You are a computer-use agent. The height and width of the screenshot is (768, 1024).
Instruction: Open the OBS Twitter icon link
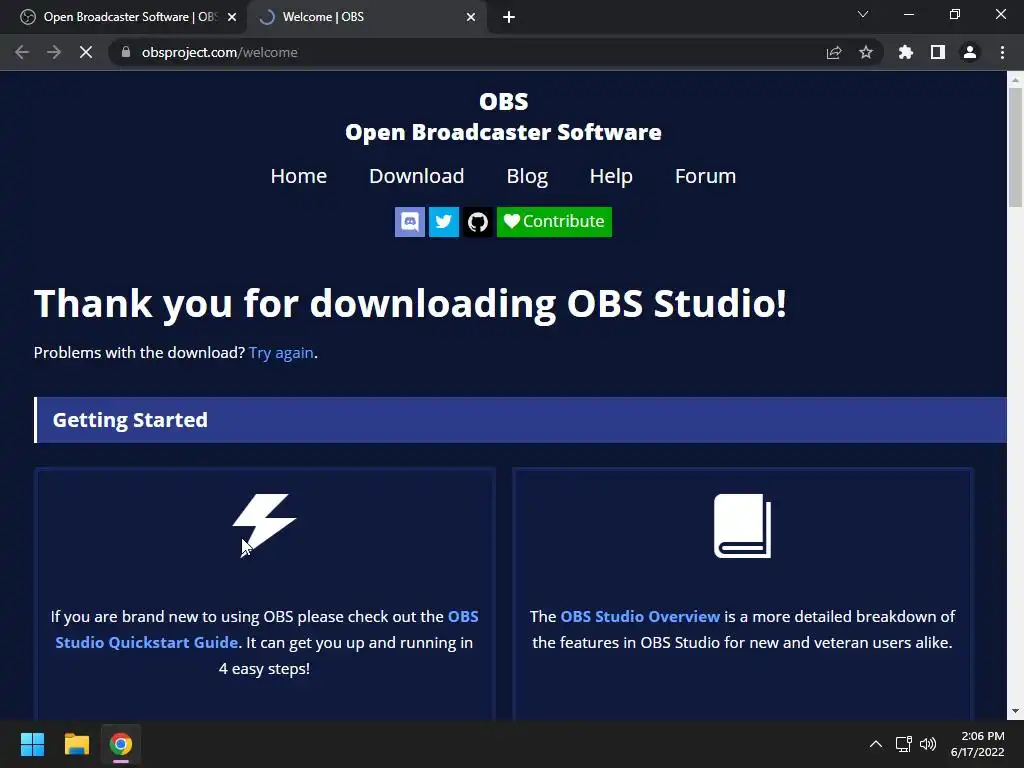tap(443, 222)
